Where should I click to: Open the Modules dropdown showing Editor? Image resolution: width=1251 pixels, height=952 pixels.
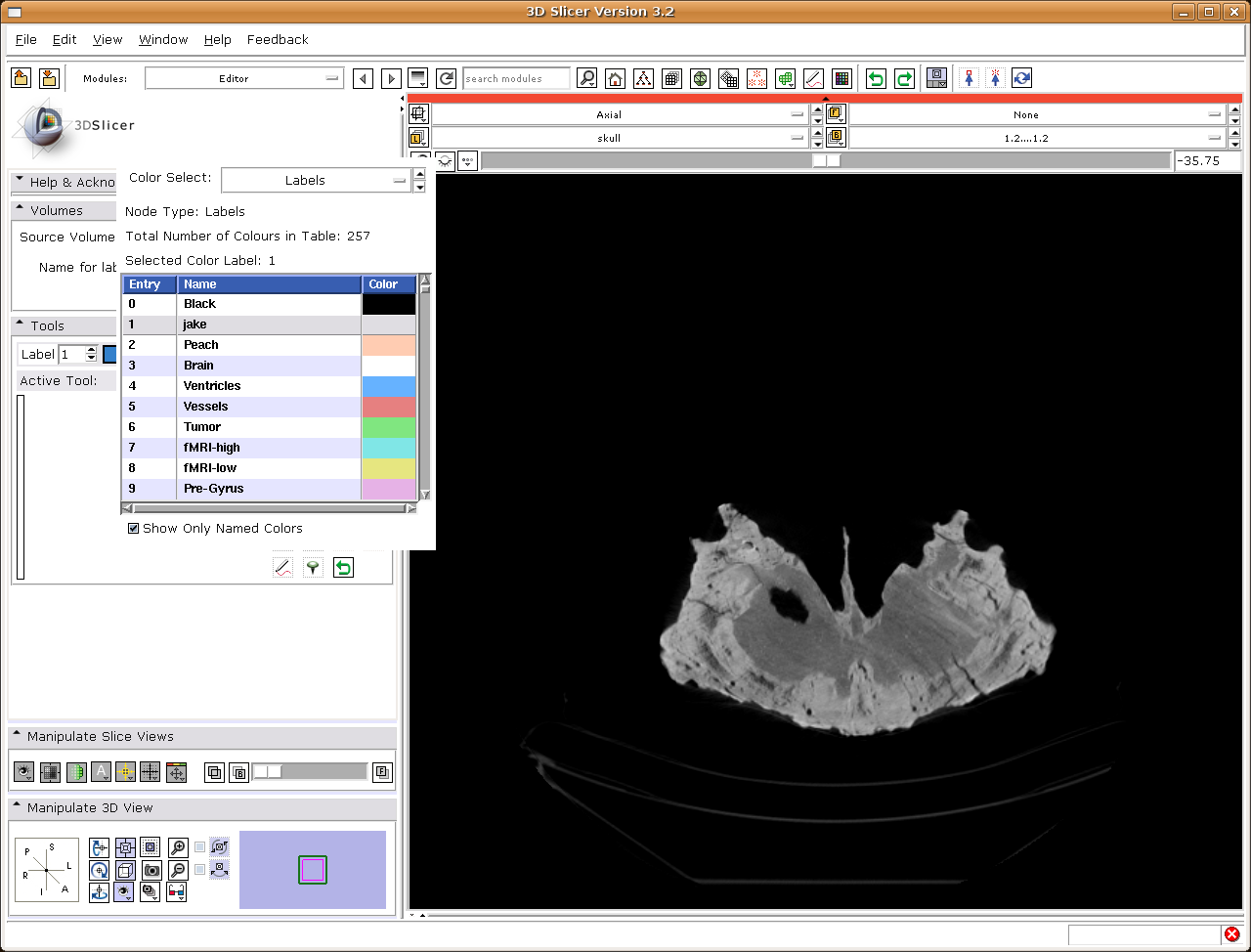point(244,78)
